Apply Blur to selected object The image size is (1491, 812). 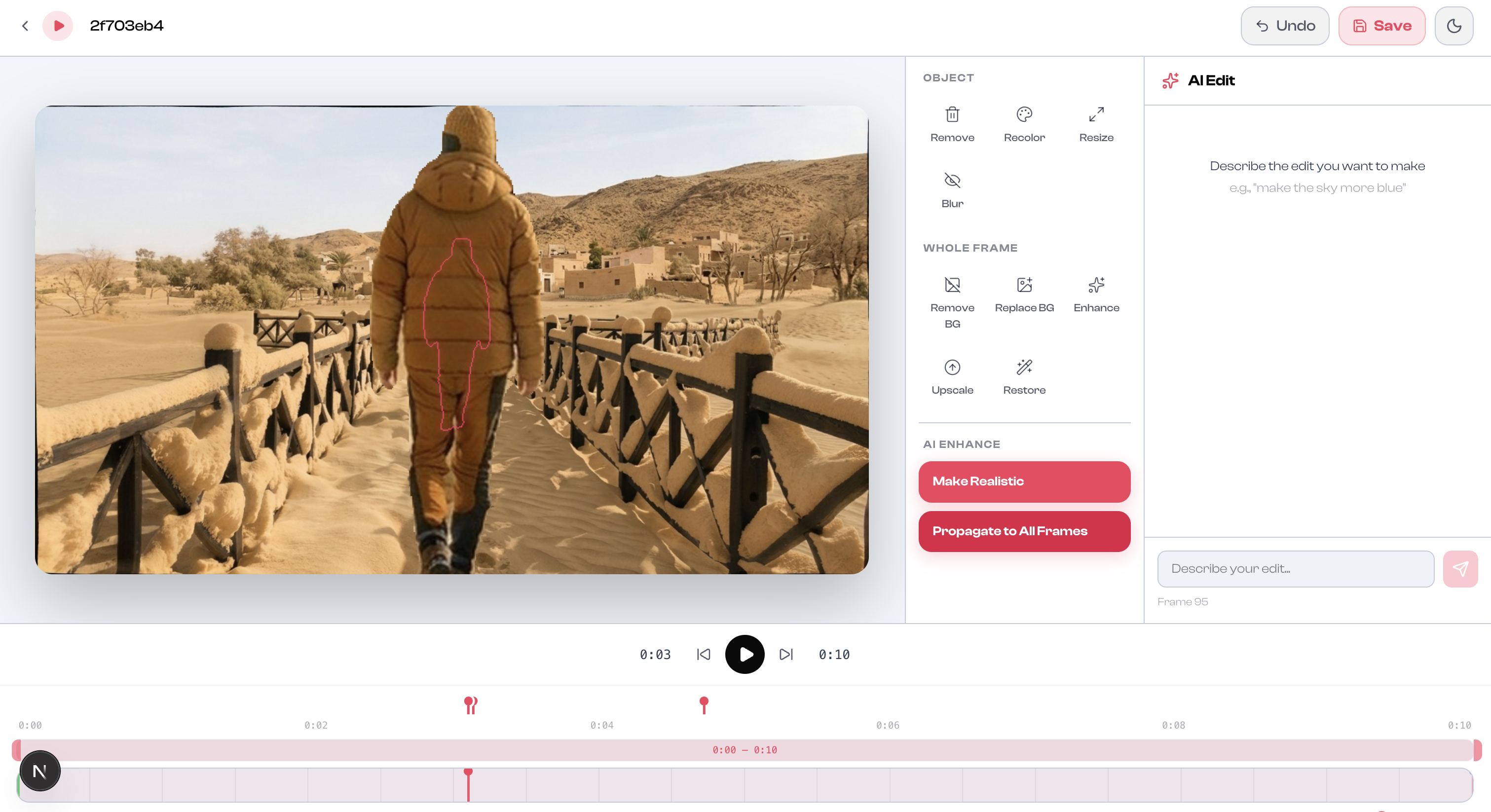[952, 181]
